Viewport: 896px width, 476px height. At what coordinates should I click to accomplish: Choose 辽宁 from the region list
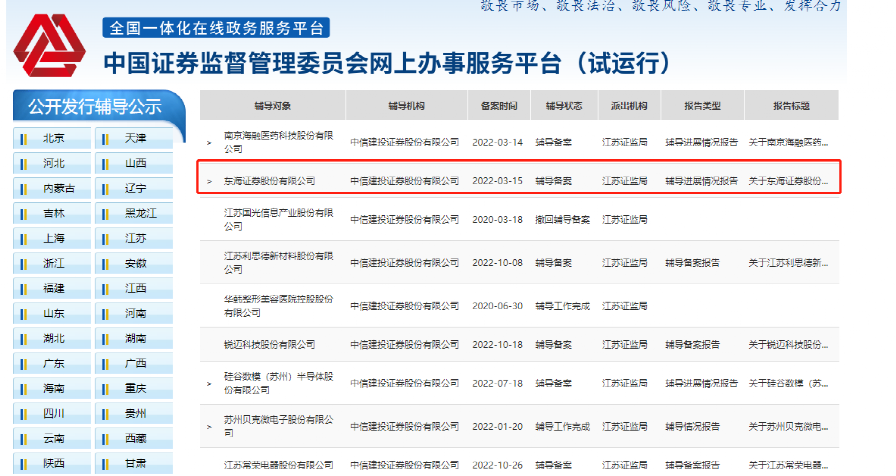(x=134, y=189)
